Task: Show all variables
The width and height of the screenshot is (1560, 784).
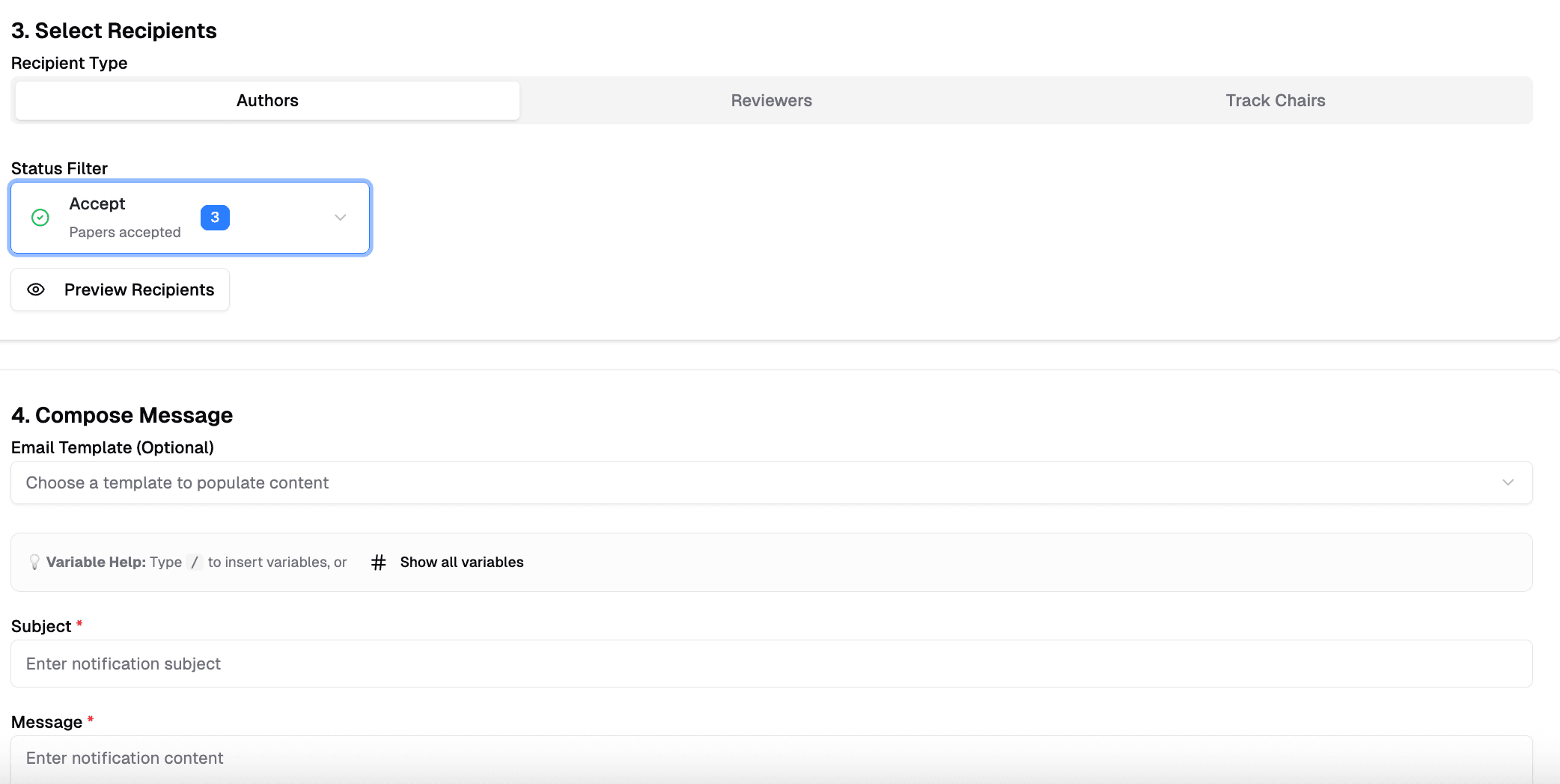Action: tap(461, 562)
